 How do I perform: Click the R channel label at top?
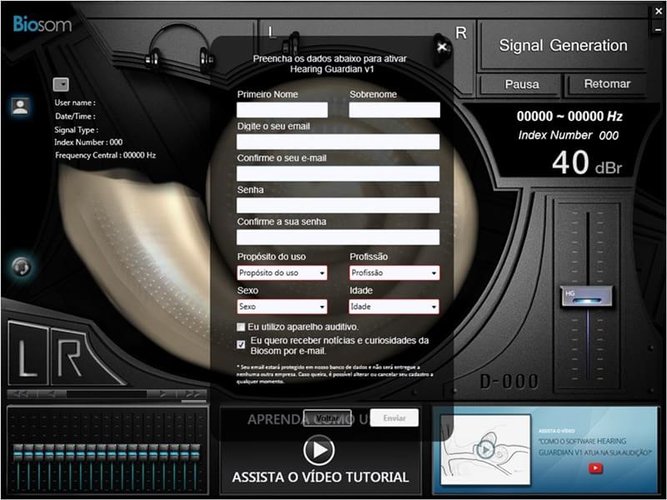461,33
